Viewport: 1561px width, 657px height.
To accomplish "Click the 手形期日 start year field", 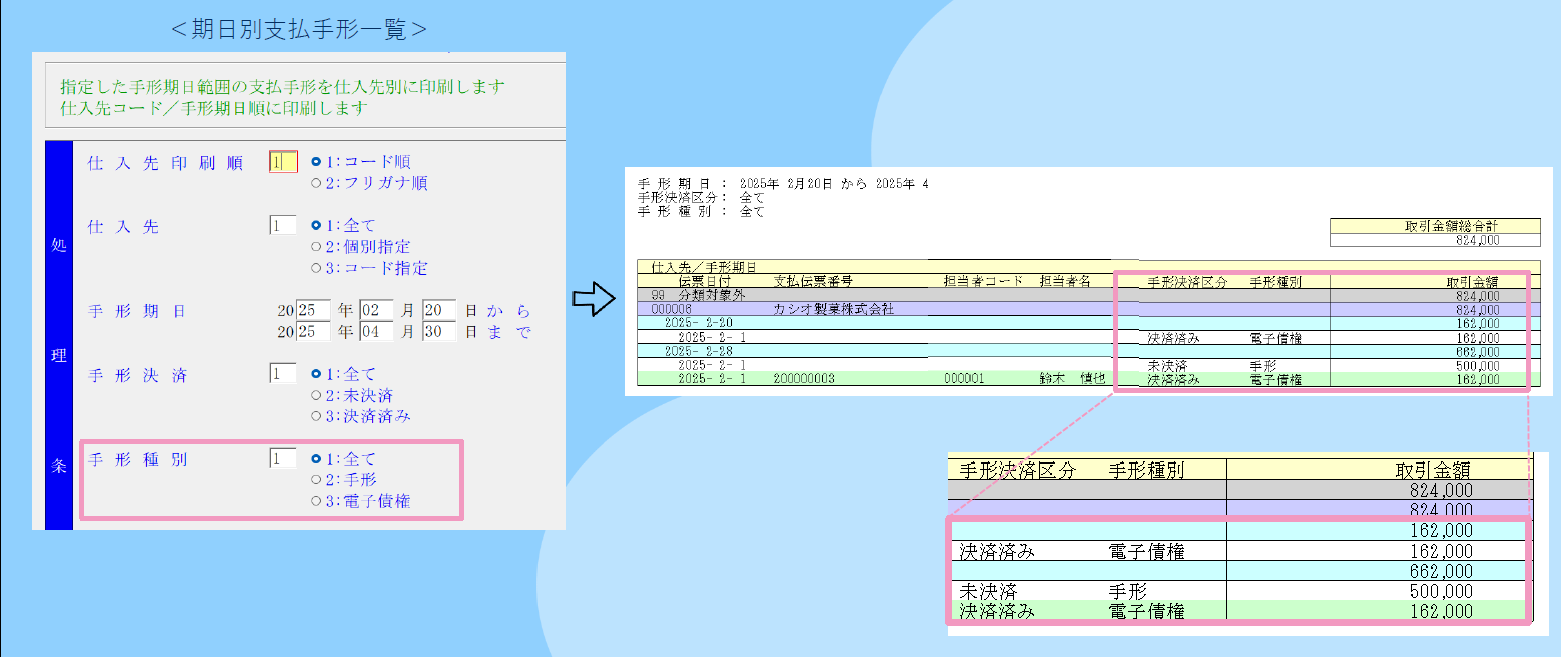I will pyautogui.click(x=312, y=311).
